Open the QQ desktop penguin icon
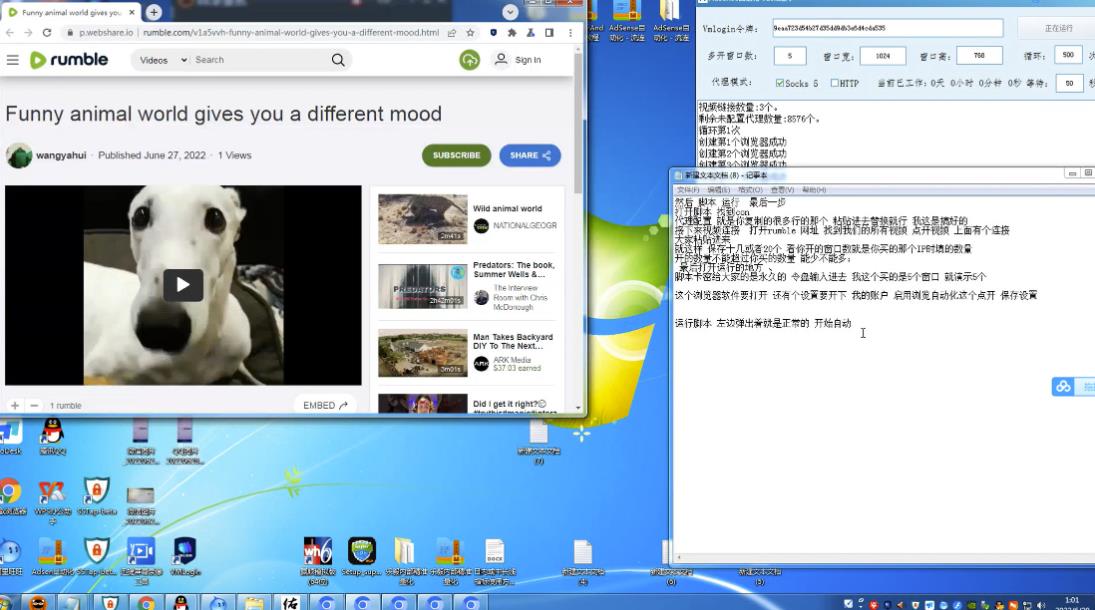 pyautogui.click(x=52, y=433)
